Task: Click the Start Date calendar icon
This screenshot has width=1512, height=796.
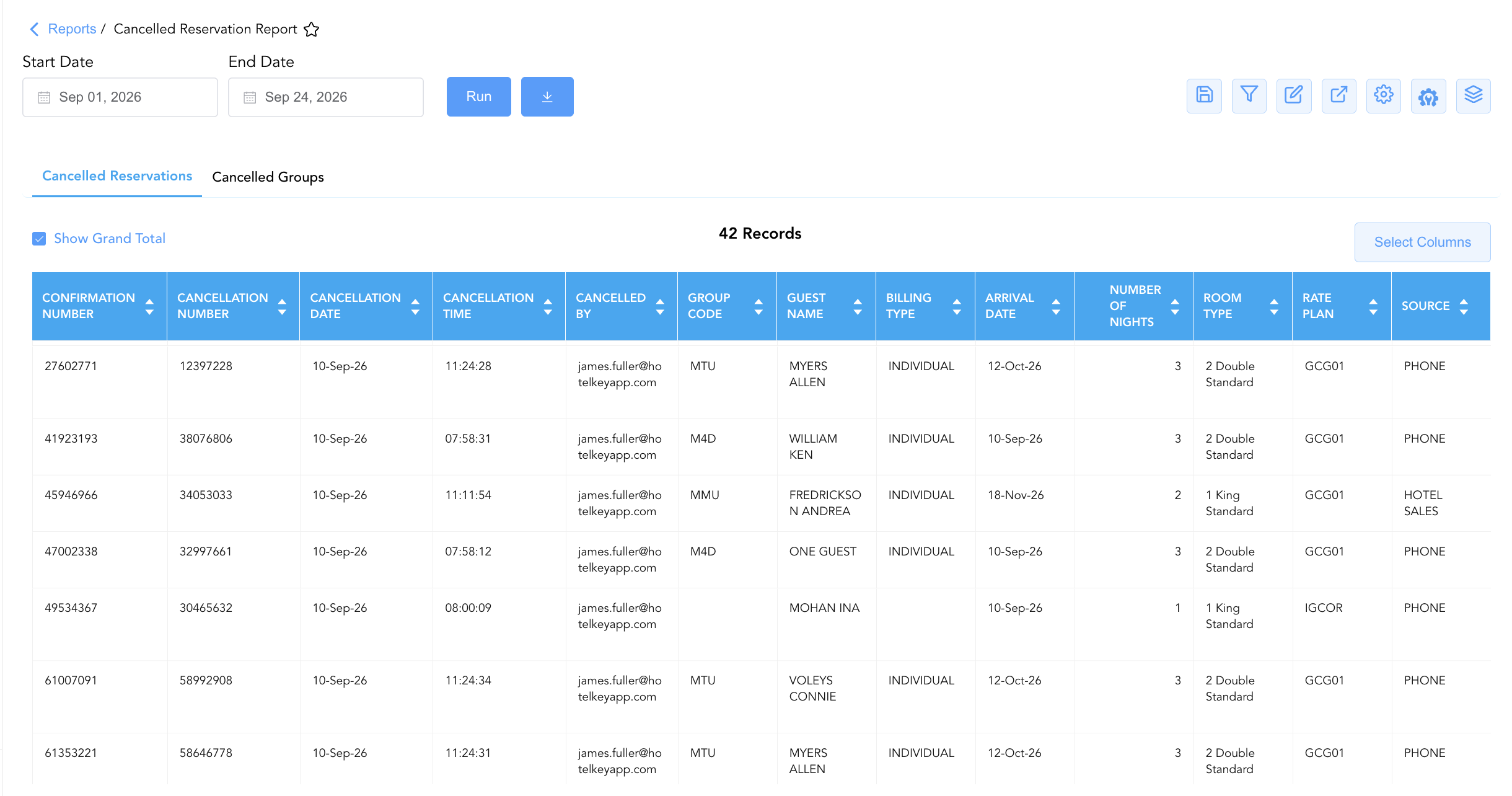Action: tap(44, 97)
